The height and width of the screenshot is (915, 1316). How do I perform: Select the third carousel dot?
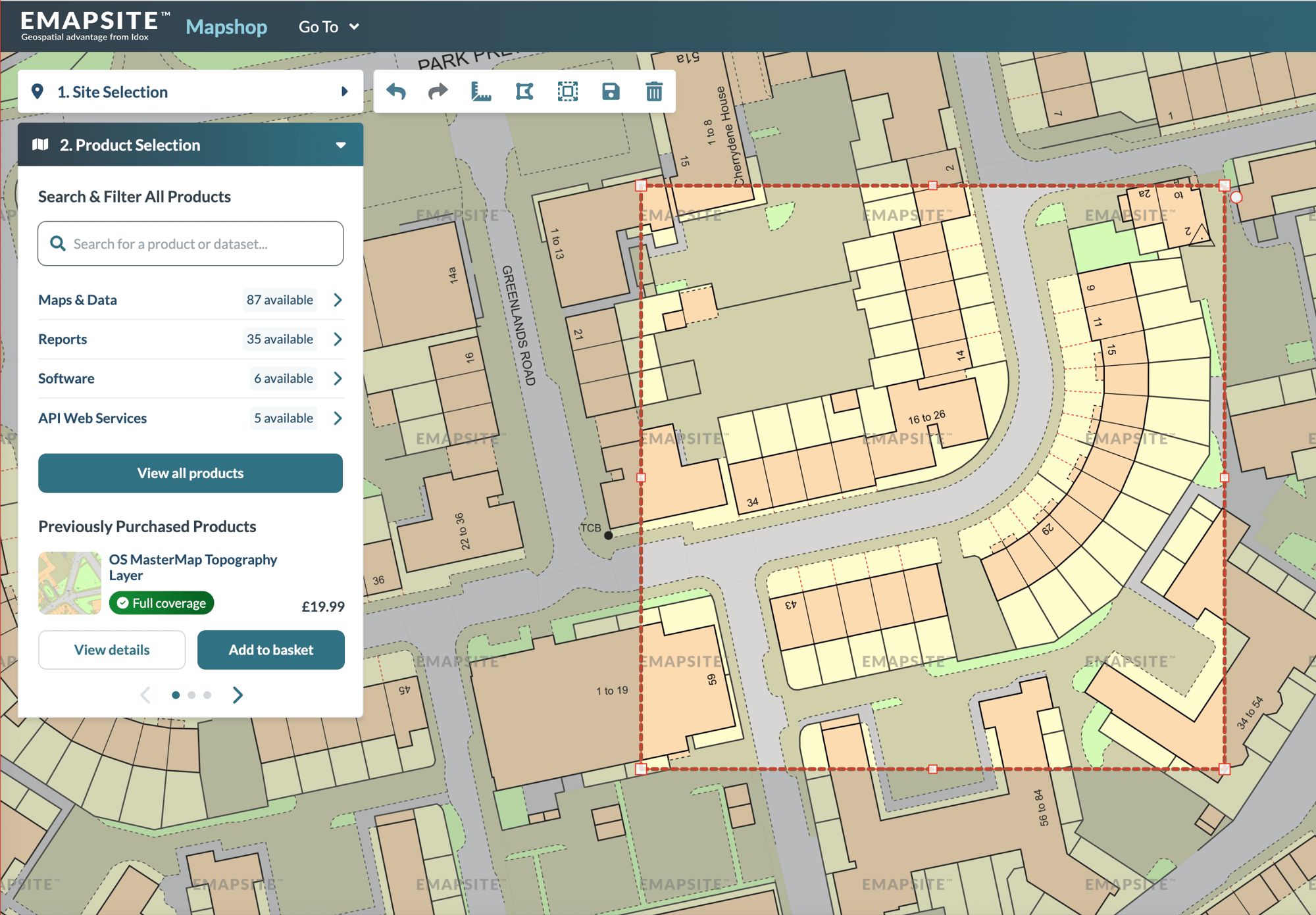[x=207, y=695]
